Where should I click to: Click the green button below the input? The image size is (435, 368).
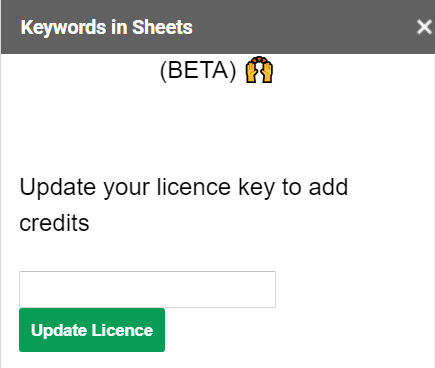(92, 330)
